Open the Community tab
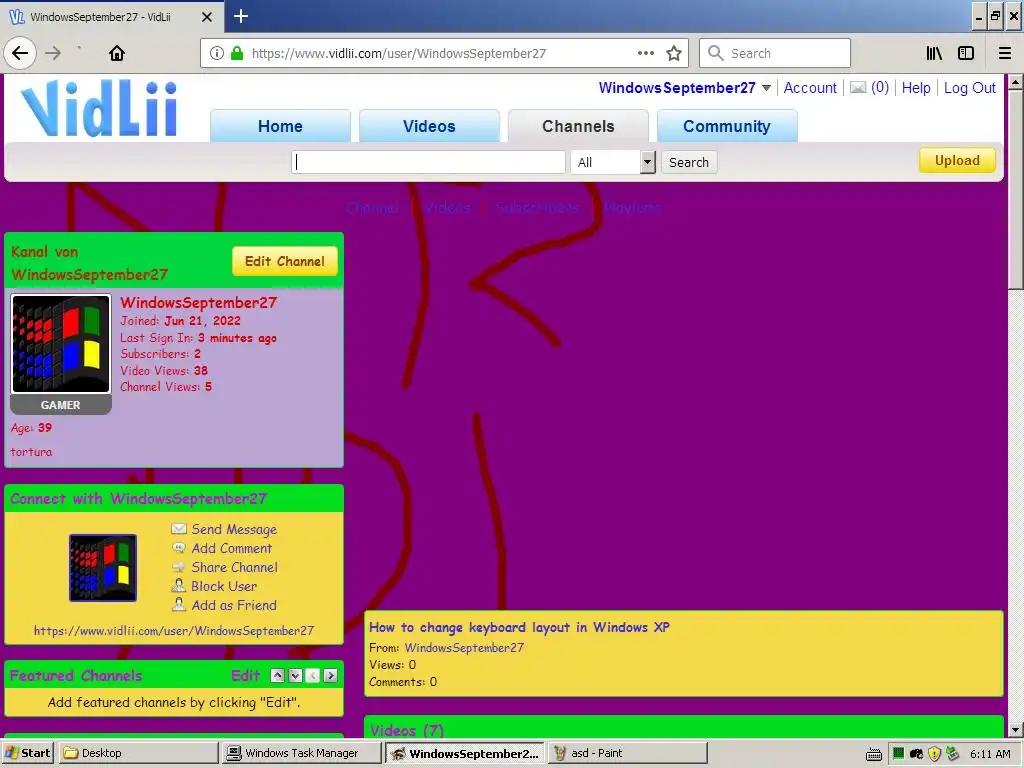This screenshot has width=1024, height=768. [727, 126]
